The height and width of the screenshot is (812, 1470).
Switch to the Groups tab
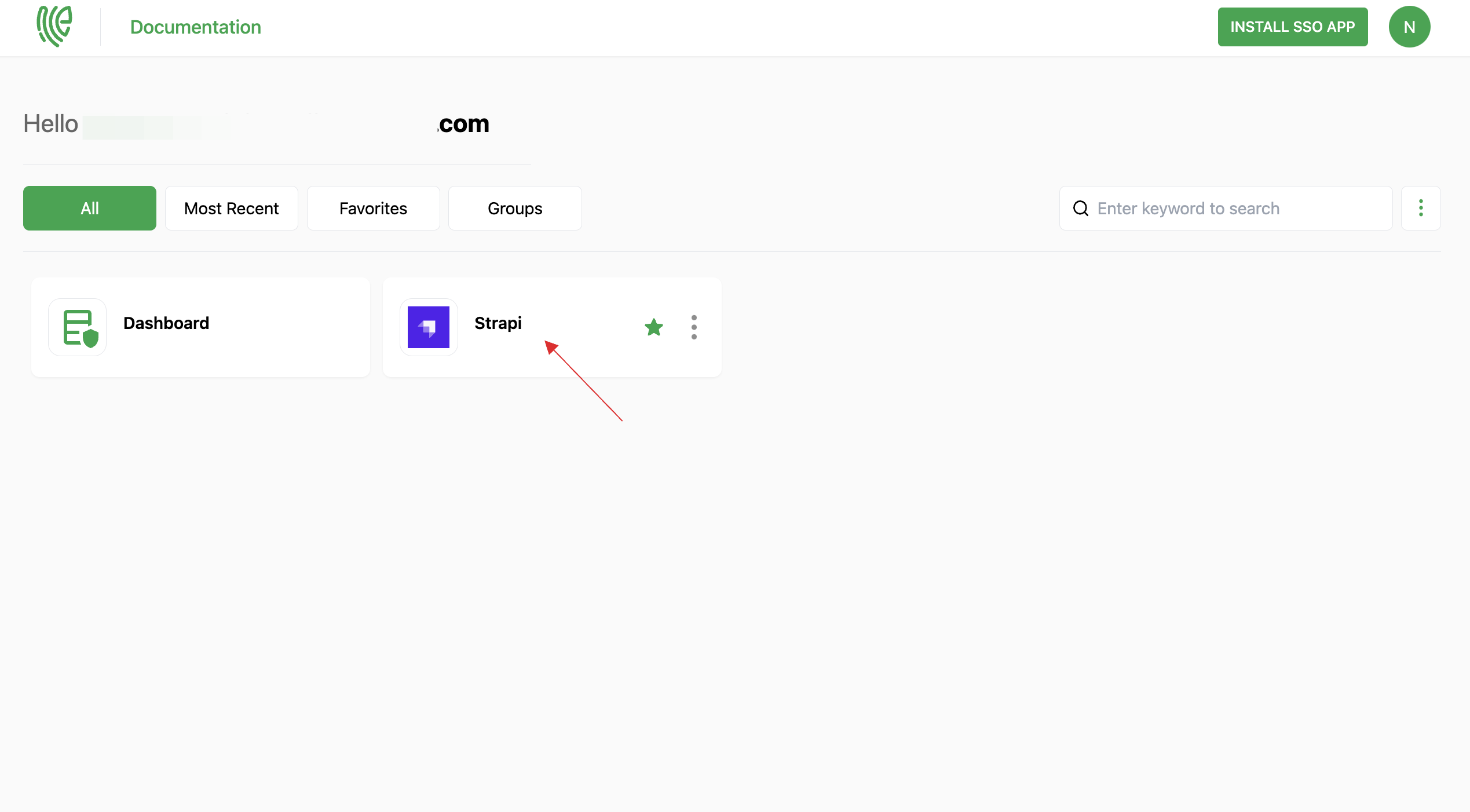(515, 208)
